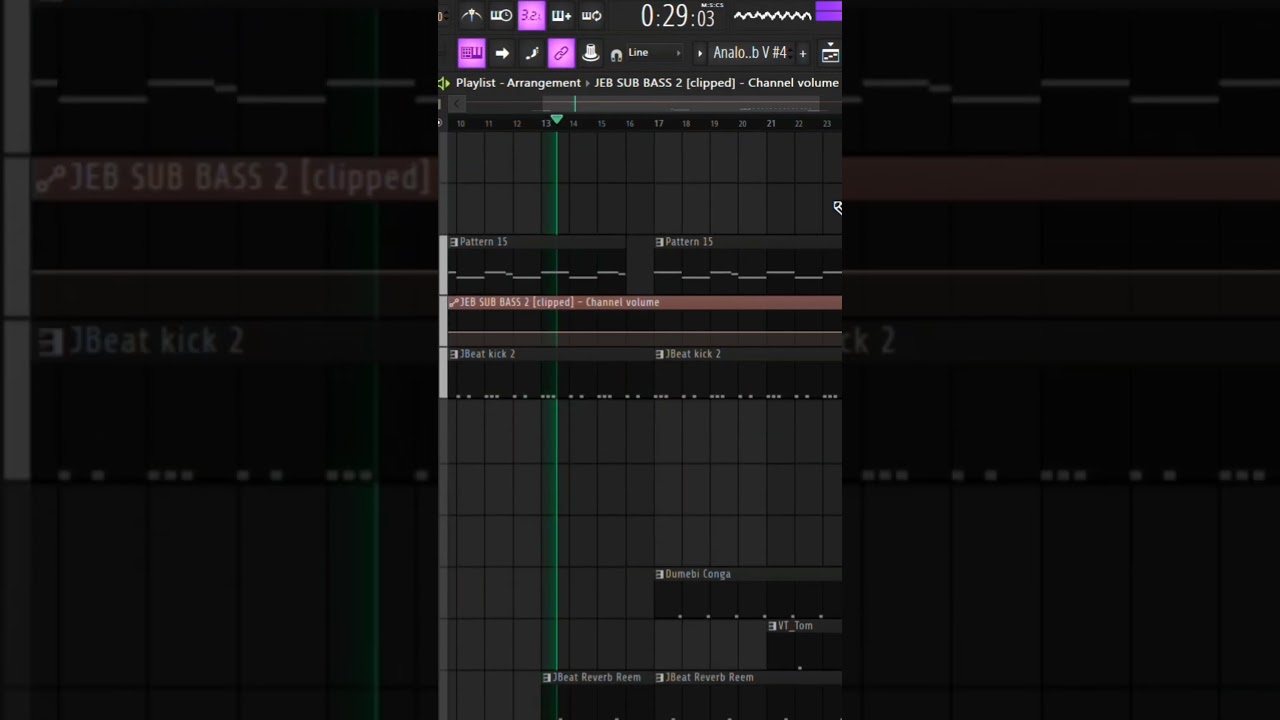Open the playlist view icon
This screenshot has height=720, width=1280.
[x=830, y=53]
